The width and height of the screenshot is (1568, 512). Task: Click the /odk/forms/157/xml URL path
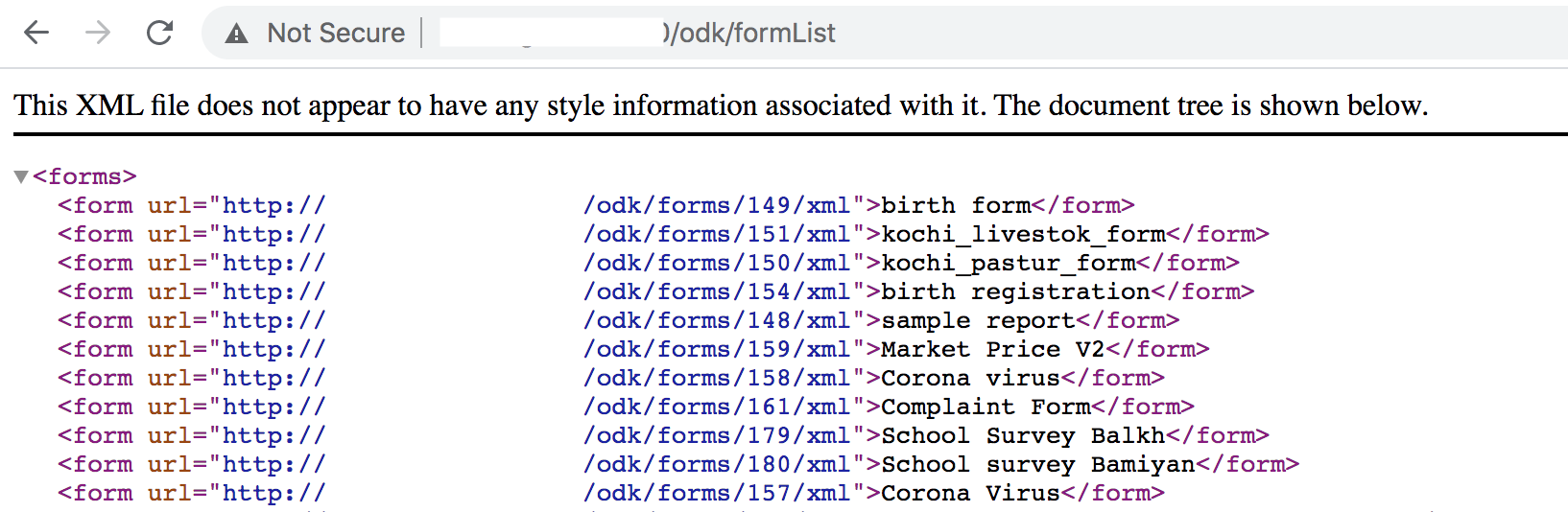(x=716, y=493)
